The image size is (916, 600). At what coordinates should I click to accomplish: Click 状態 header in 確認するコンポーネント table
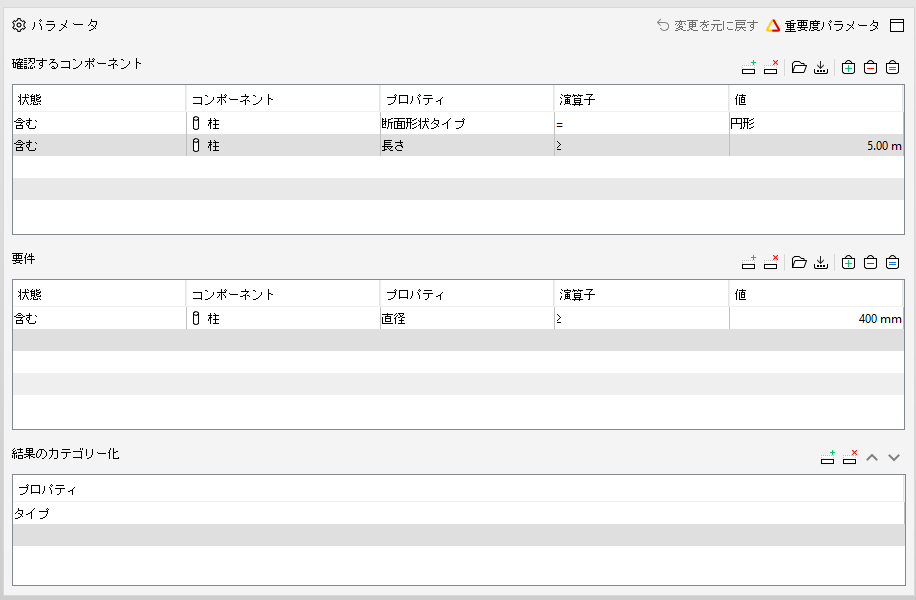tap(99, 99)
